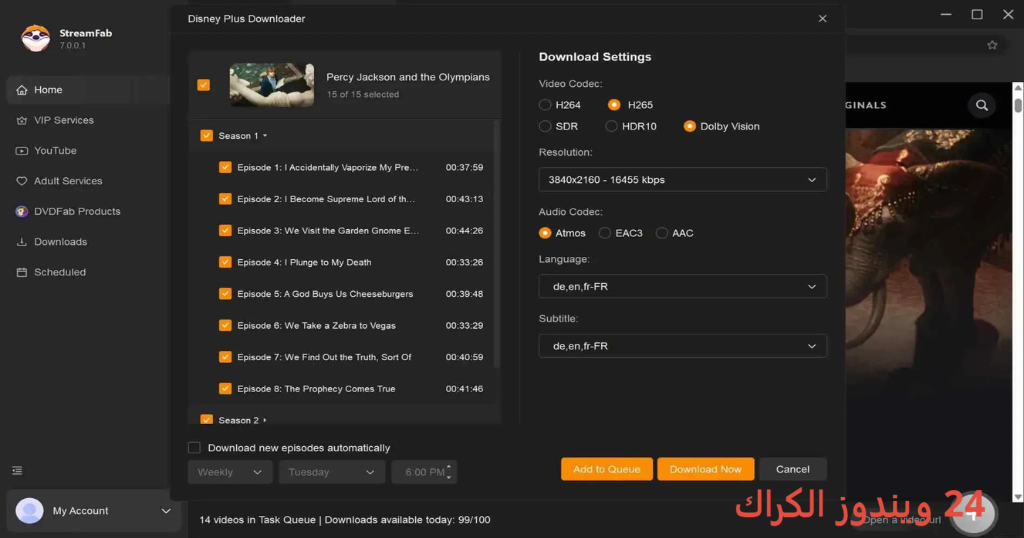Uncheck Episode 6 checkbox

[x=225, y=325]
